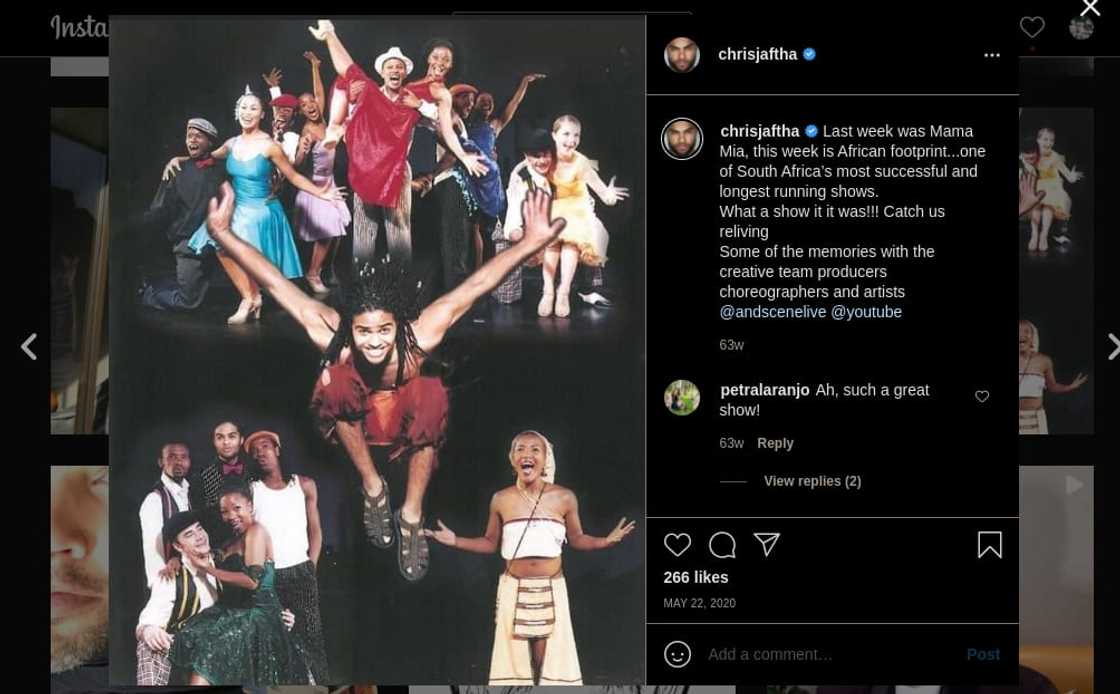
Task: Close the post overlay
Action: click(1090, 10)
